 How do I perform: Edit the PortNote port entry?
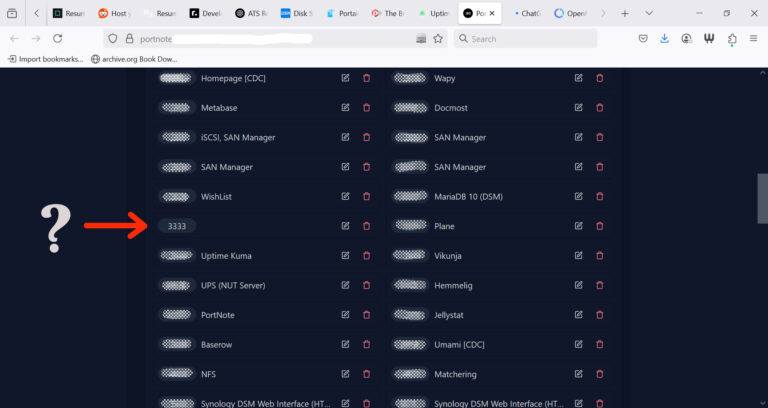click(x=345, y=314)
